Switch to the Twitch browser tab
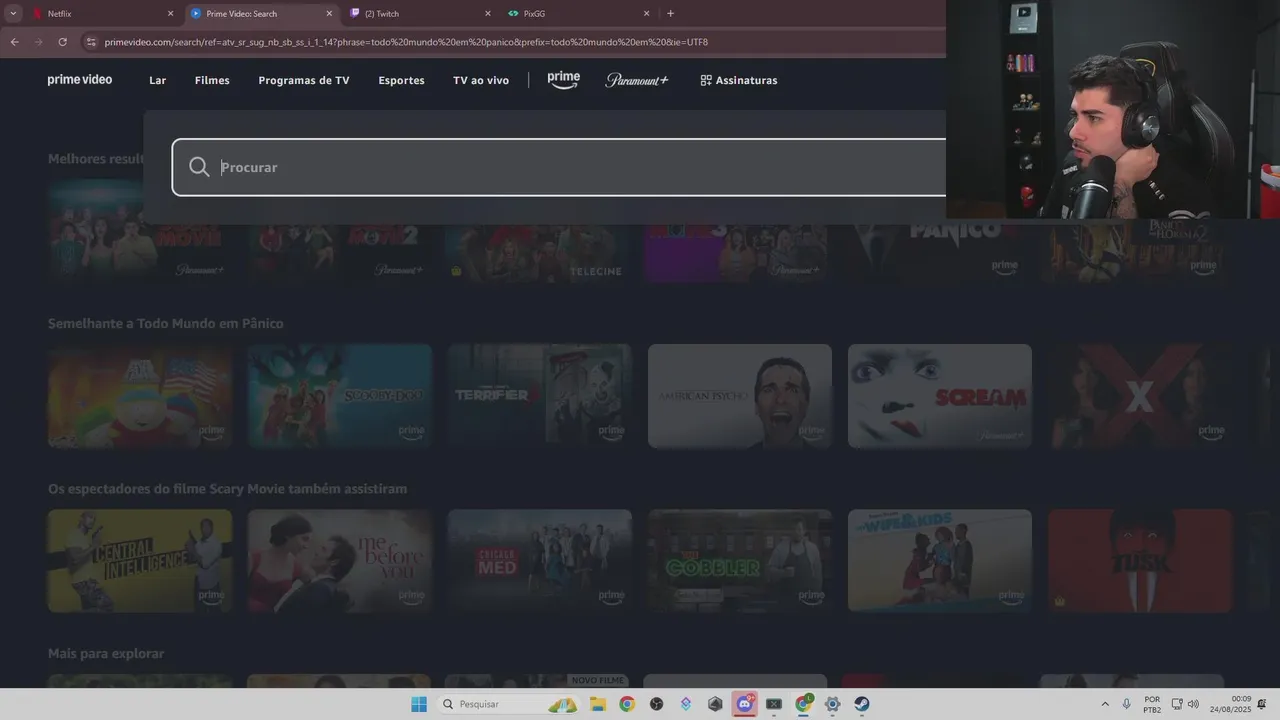 (418, 14)
